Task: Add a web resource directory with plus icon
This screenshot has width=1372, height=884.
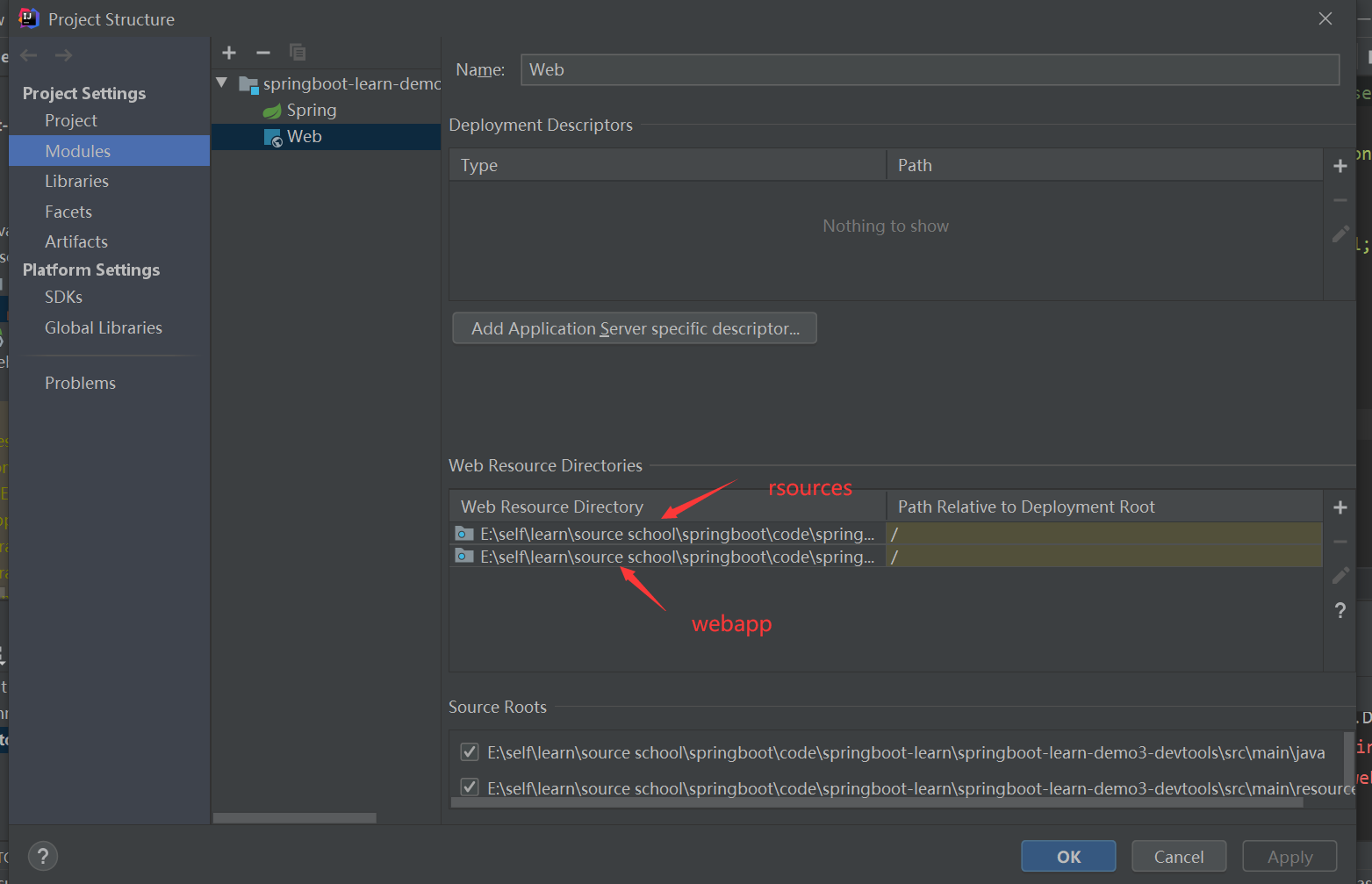Action: click(1340, 507)
